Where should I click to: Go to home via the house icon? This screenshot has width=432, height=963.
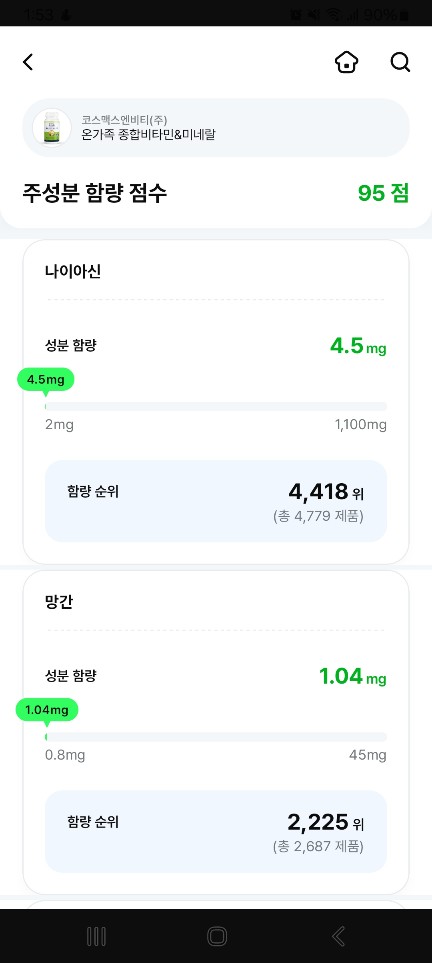[x=347, y=62]
